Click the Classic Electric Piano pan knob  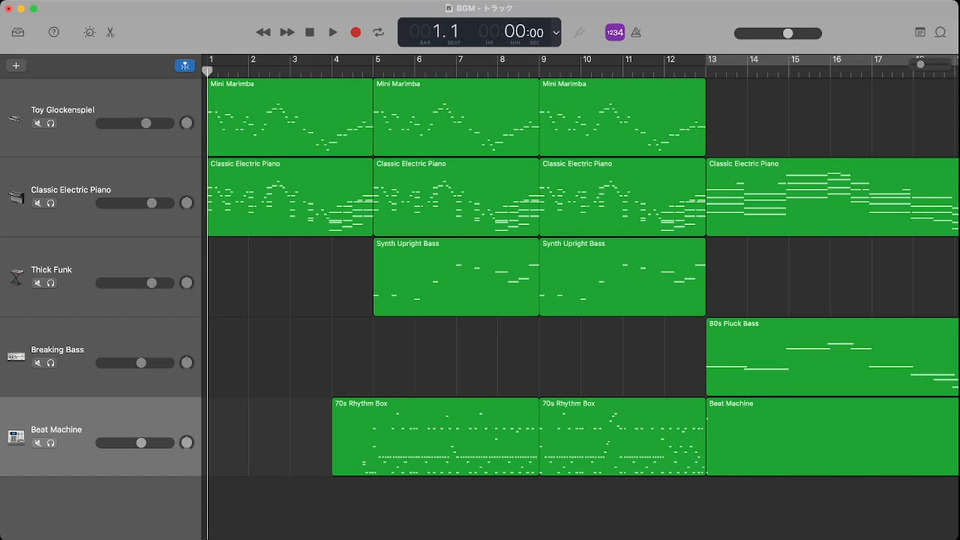[x=187, y=203]
